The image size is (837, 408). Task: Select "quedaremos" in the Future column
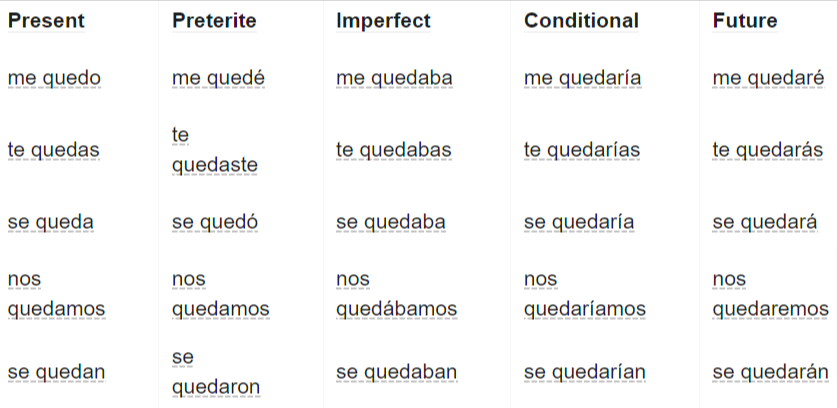tap(770, 309)
